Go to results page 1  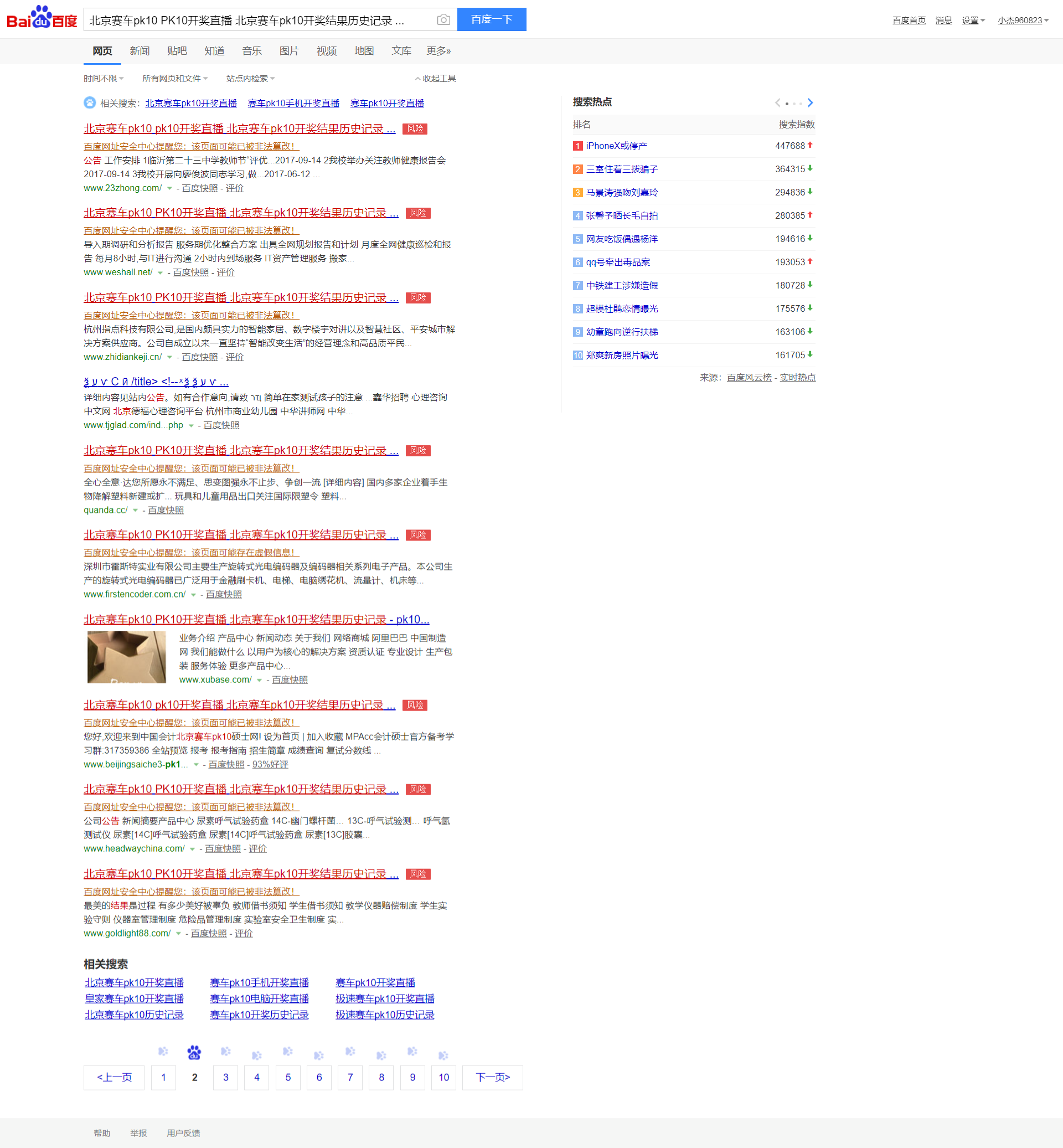point(163,1077)
